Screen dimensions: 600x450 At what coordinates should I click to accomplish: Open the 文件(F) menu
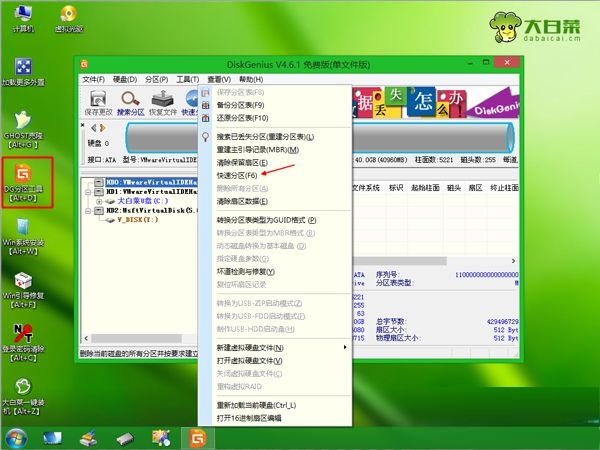pyautogui.click(x=93, y=79)
